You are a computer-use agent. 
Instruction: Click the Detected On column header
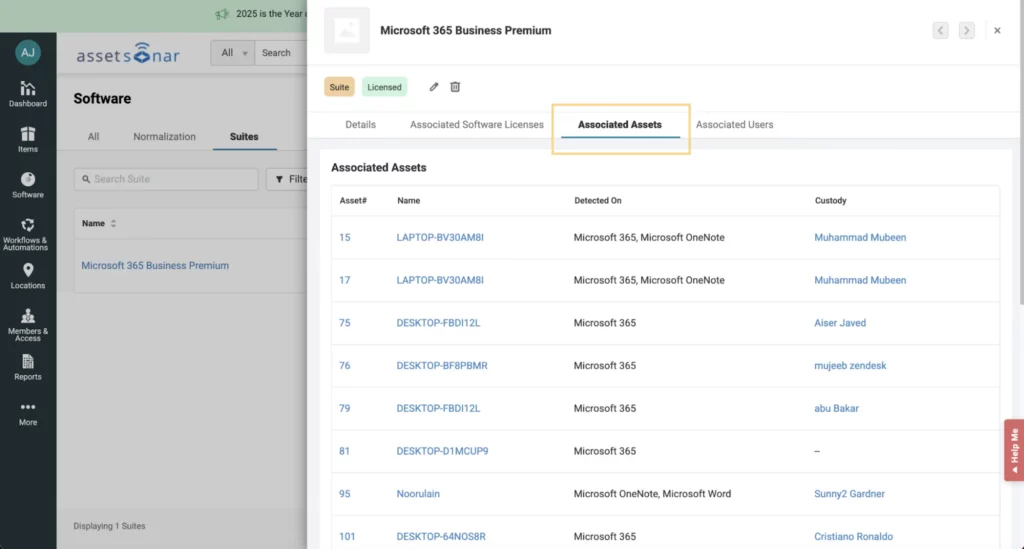598,200
